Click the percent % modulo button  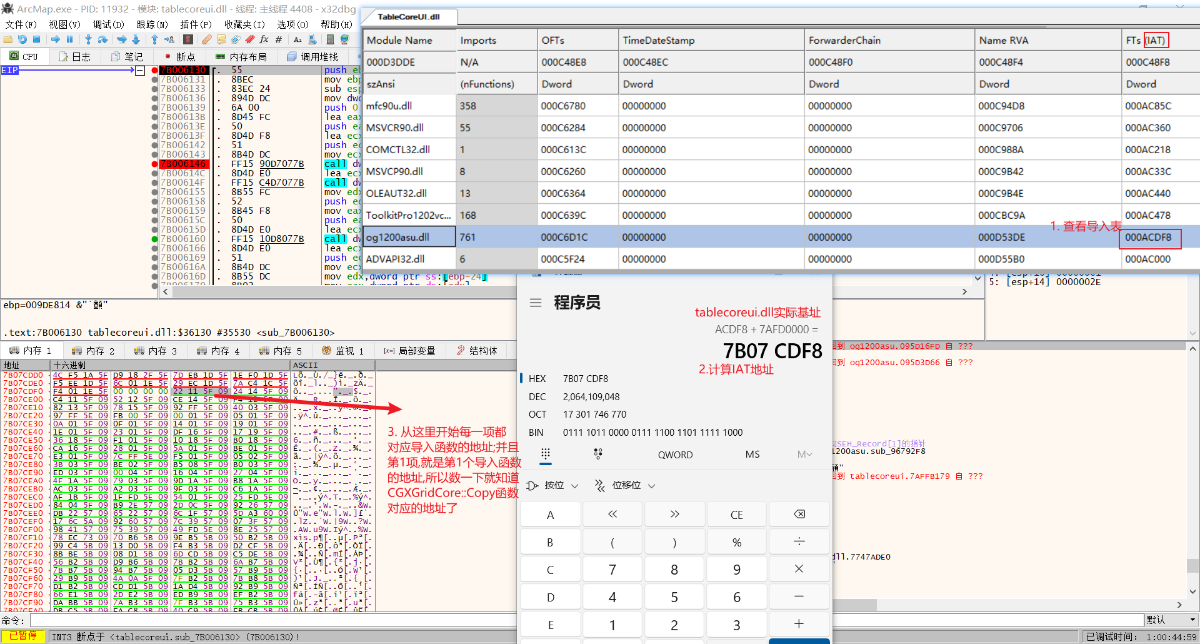(x=736, y=542)
